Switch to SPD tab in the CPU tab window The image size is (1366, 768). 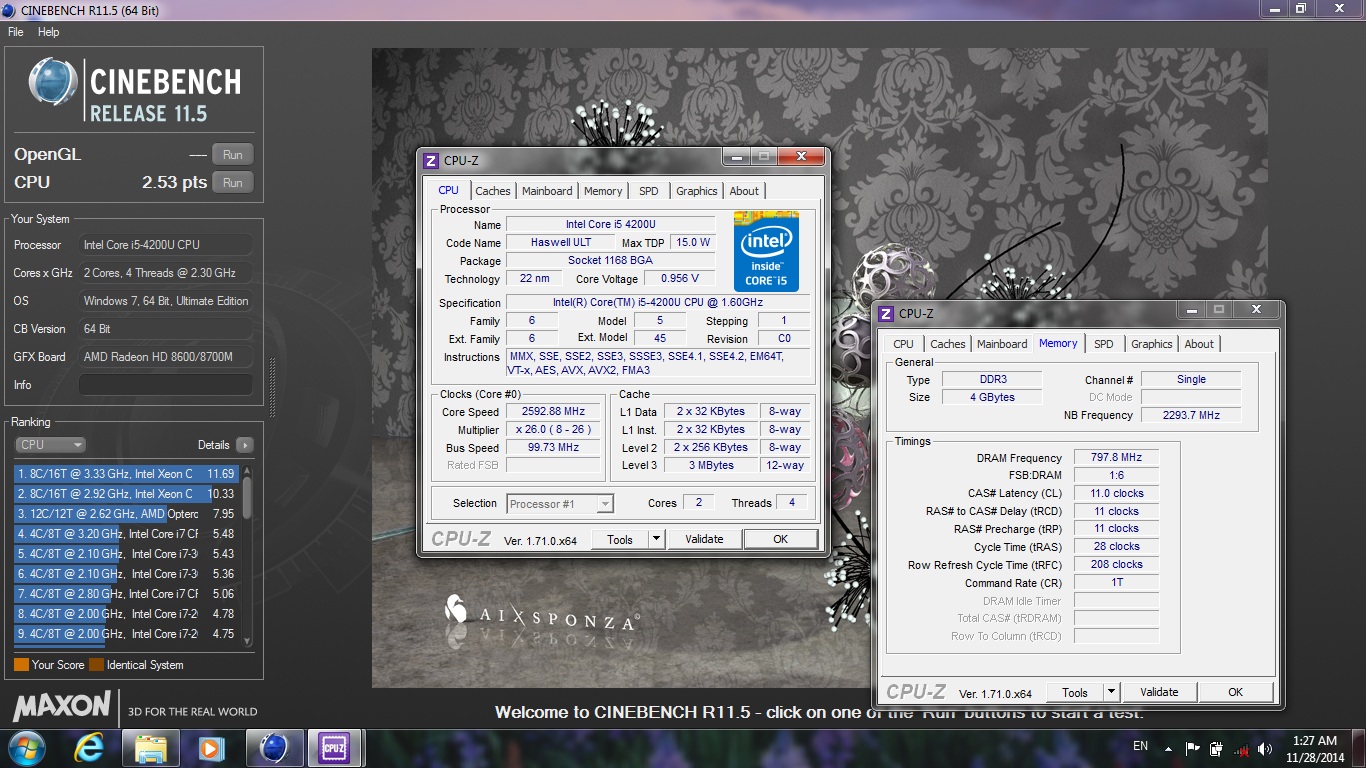click(x=649, y=191)
